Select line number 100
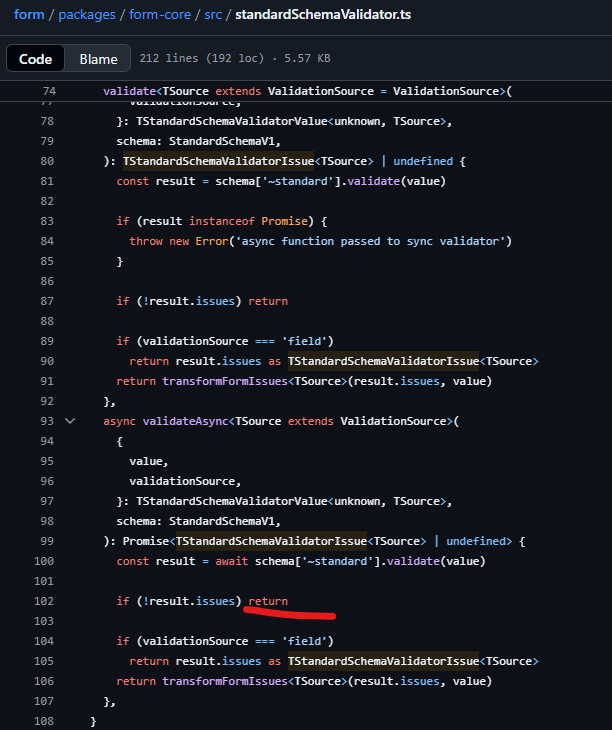This screenshot has width=612, height=730. (44, 561)
